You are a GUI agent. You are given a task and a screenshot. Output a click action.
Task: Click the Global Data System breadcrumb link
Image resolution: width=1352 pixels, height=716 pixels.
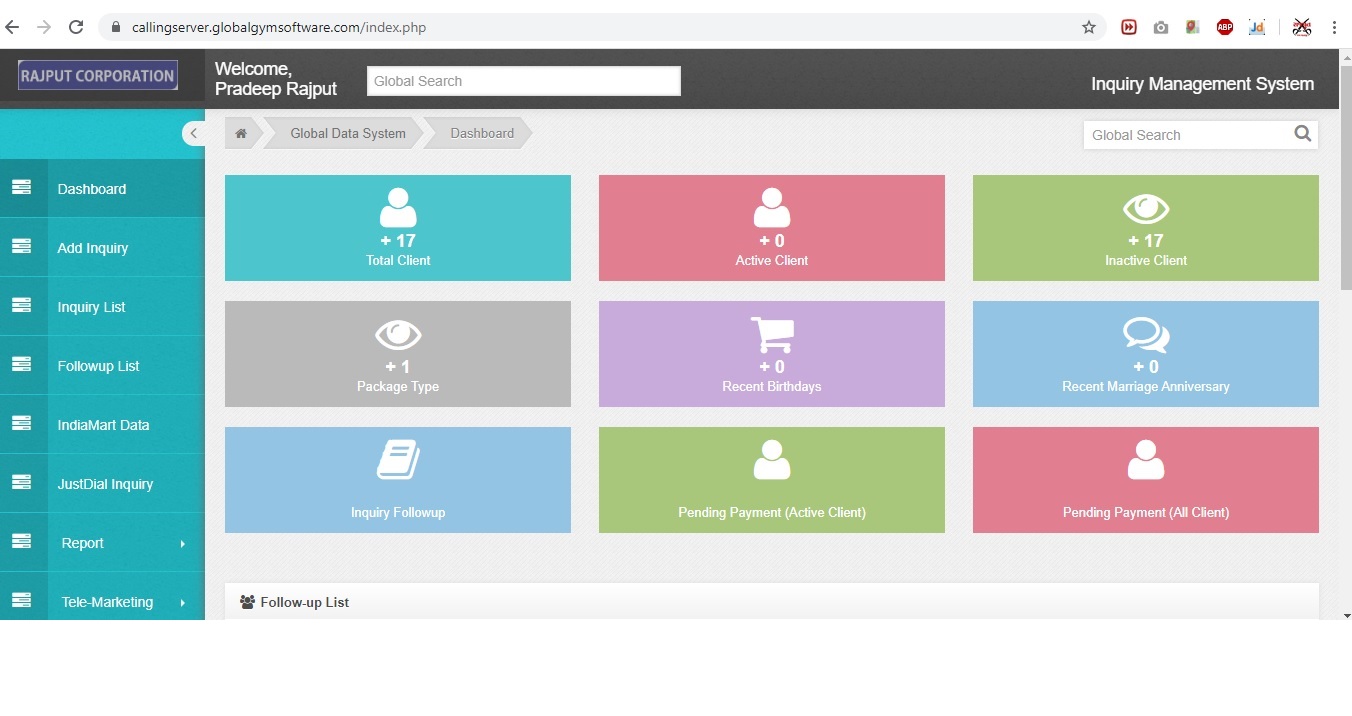tap(348, 134)
